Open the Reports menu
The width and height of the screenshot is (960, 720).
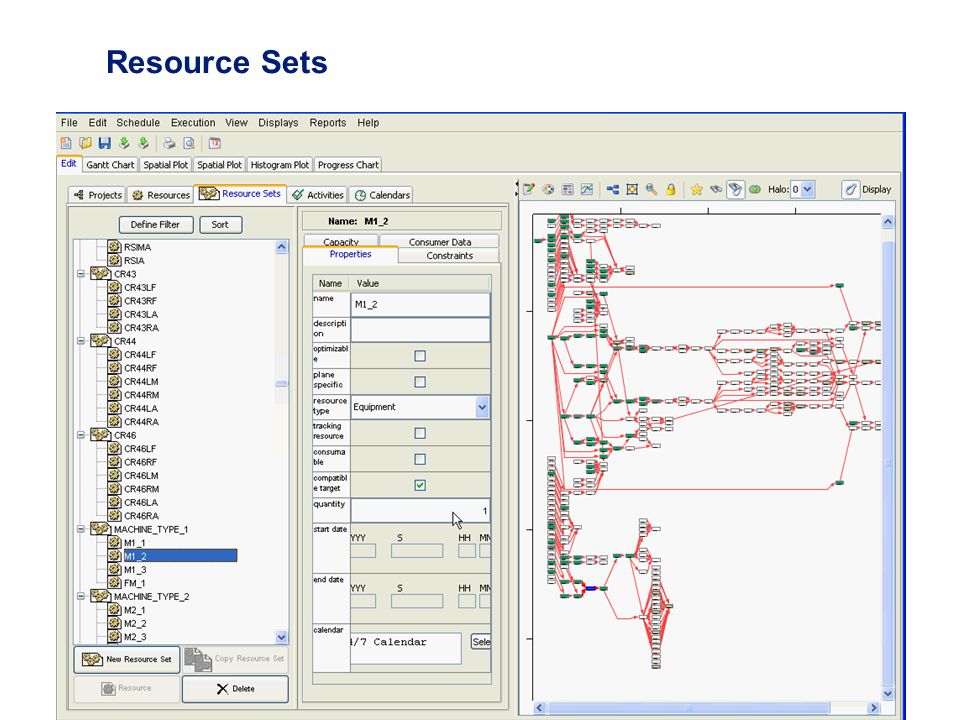point(328,122)
